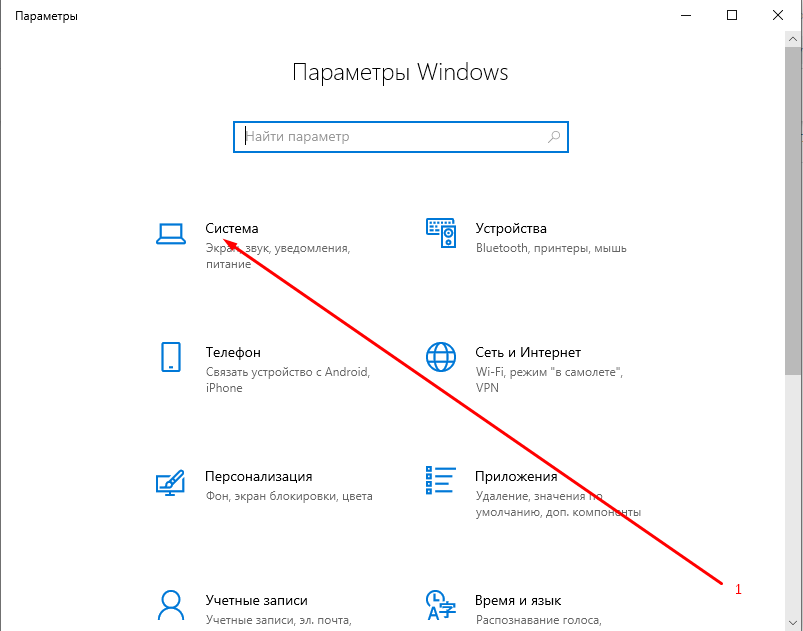The image size is (803, 631).
Task: Open the Personalization monitor-brush icon
Action: 171,482
